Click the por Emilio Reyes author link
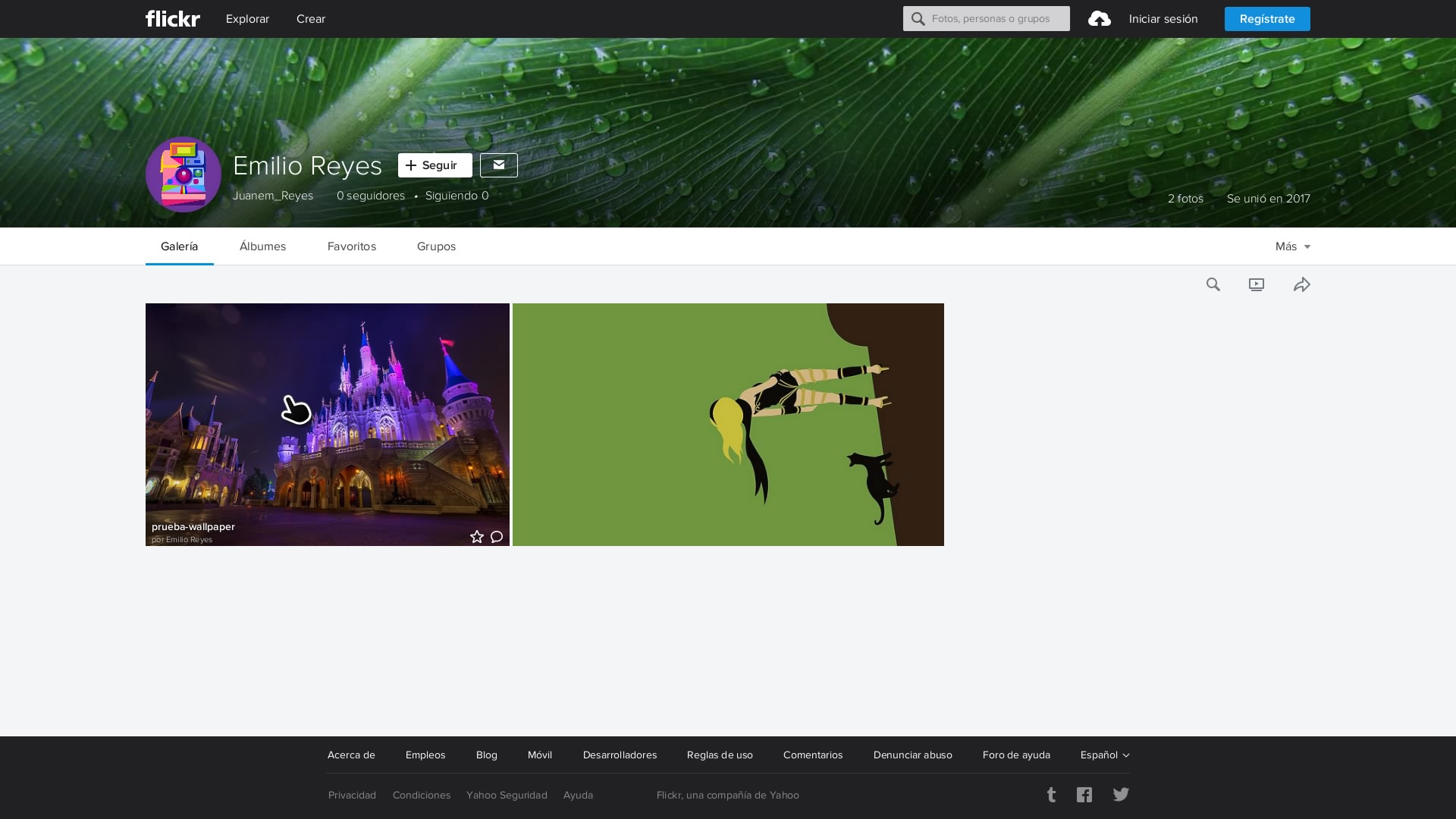This screenshot has height=819, width=1456. pyautogui.click(x=182, y=540)
